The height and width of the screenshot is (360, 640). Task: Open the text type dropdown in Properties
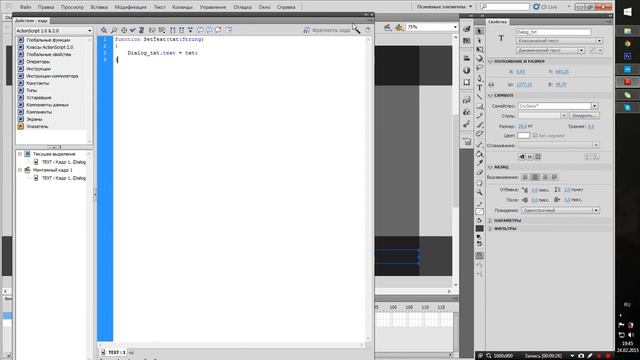coord(551,50)
